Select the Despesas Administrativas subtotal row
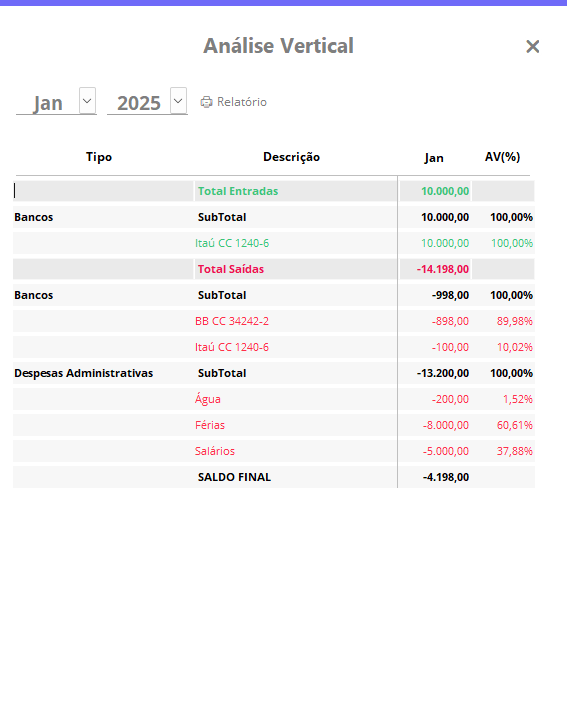The image size is (567, 722). click(274, 373)
